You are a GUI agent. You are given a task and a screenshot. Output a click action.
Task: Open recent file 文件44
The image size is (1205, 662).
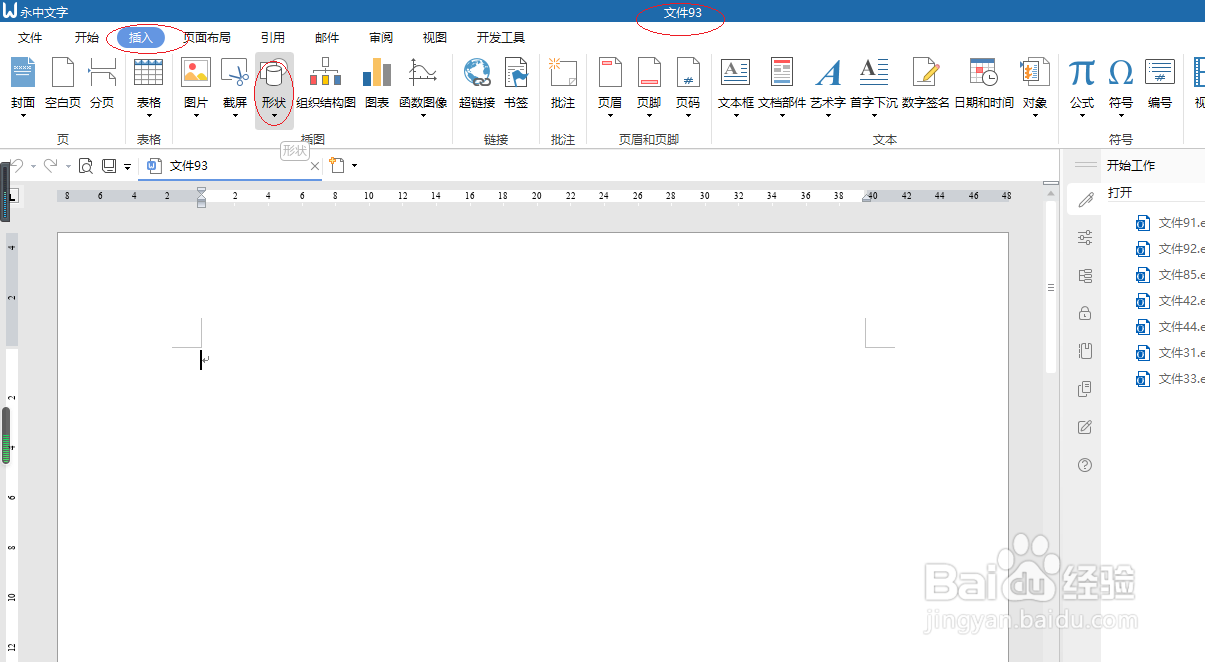(1170, 327)
